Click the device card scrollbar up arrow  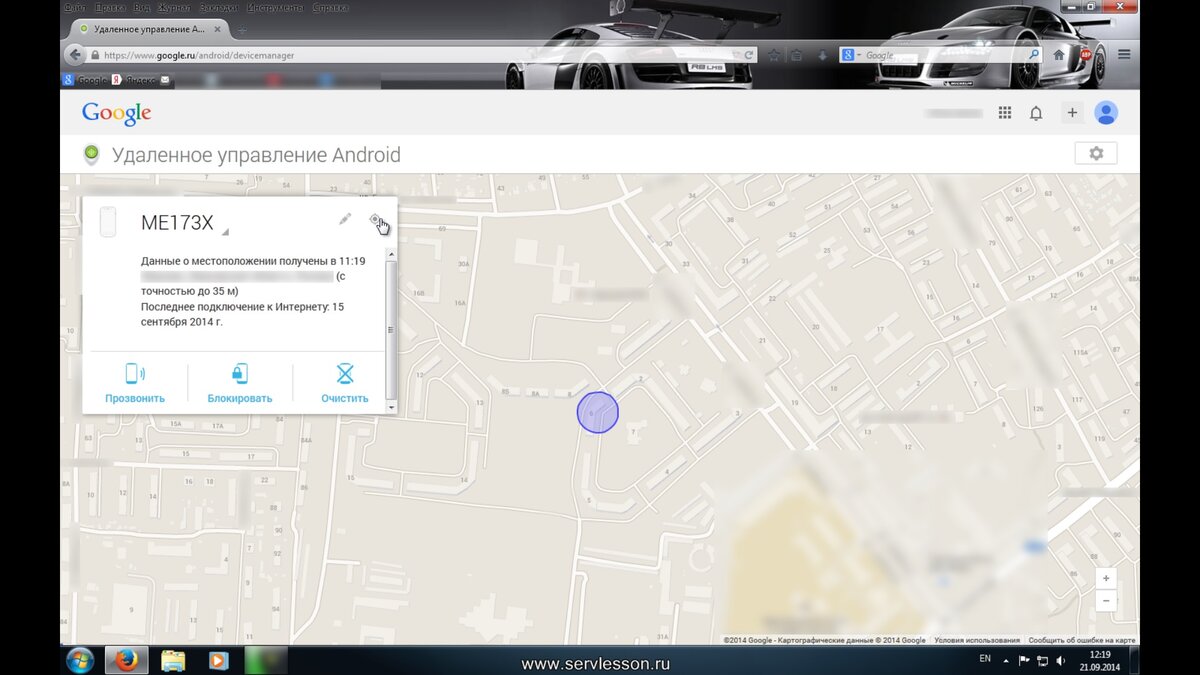tap(391, 255)
